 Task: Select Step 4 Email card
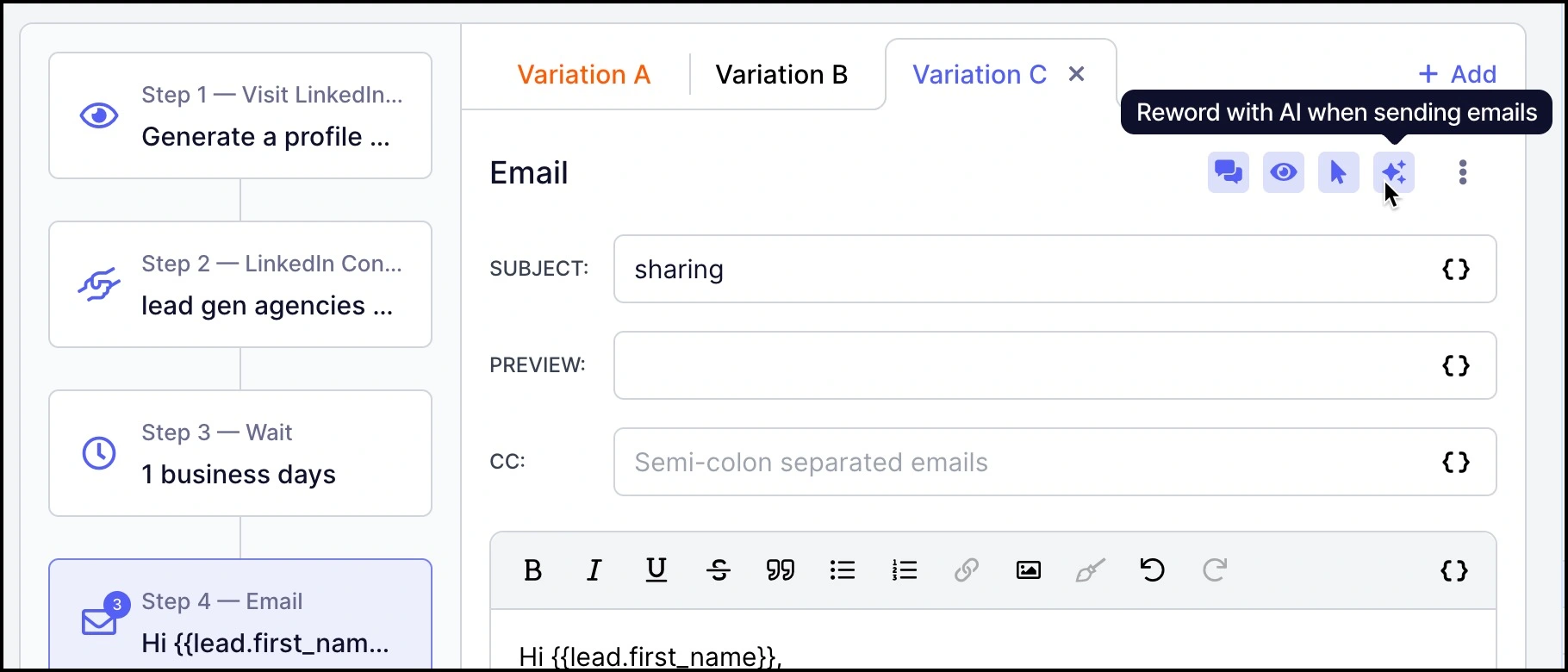[x=240, y=615]
